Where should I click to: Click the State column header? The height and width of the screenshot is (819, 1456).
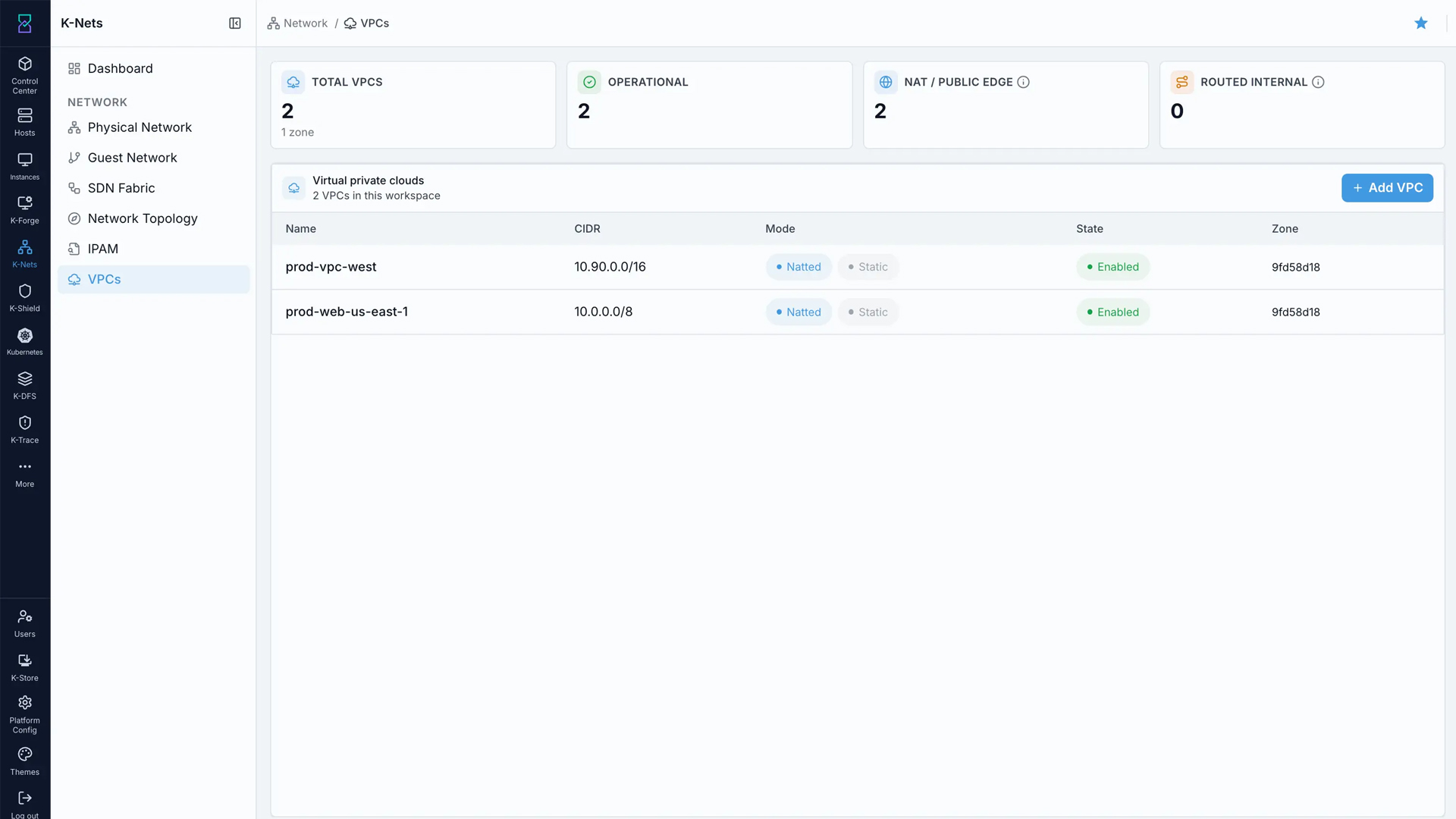tap(1090, 229)
